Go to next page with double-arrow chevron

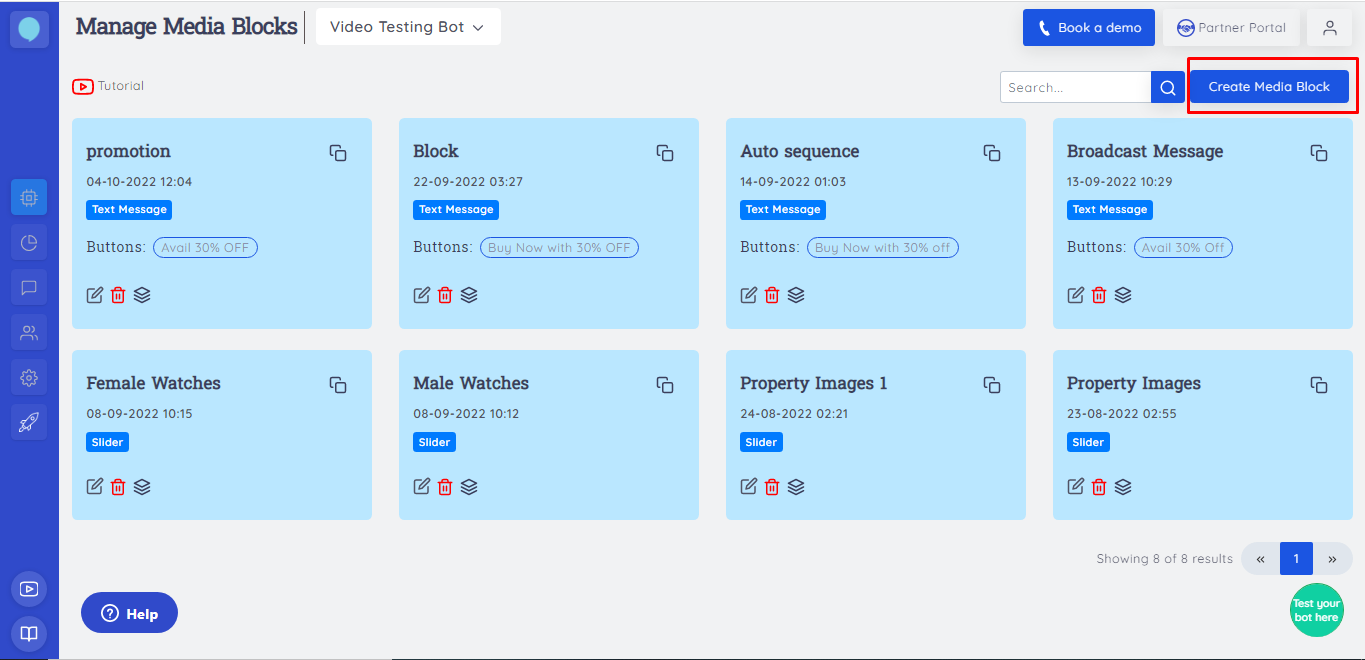pyautogui.click(x=1332, y=558)
